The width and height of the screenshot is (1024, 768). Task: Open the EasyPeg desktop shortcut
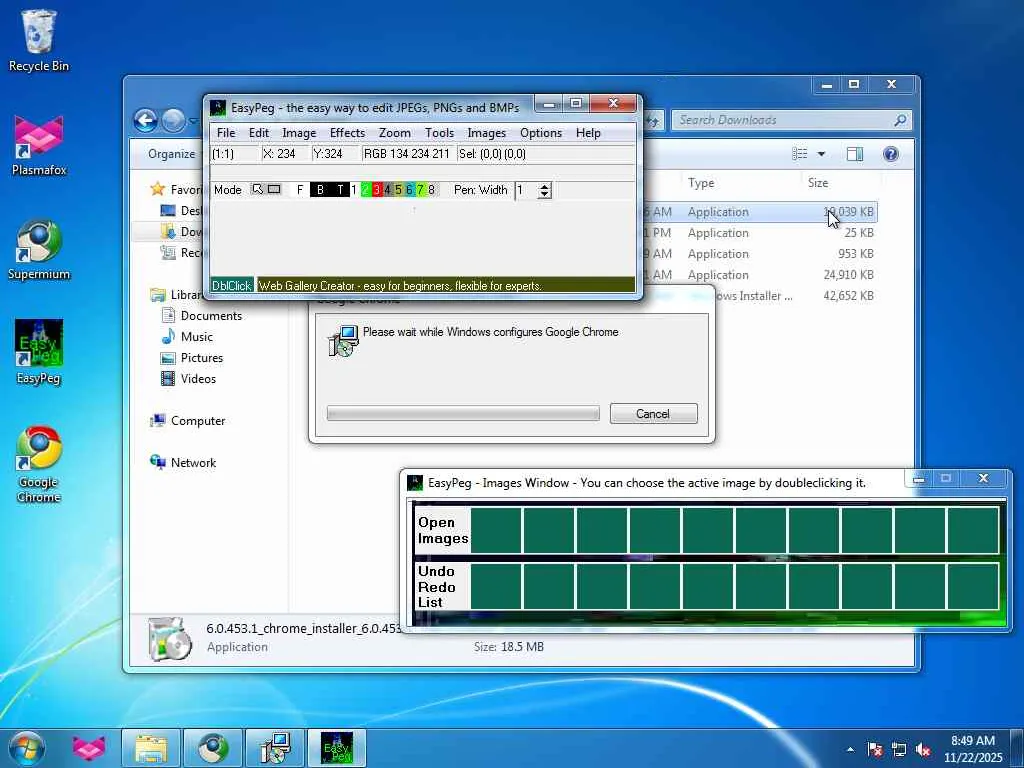pyautogui.click(x=39, y=353)
